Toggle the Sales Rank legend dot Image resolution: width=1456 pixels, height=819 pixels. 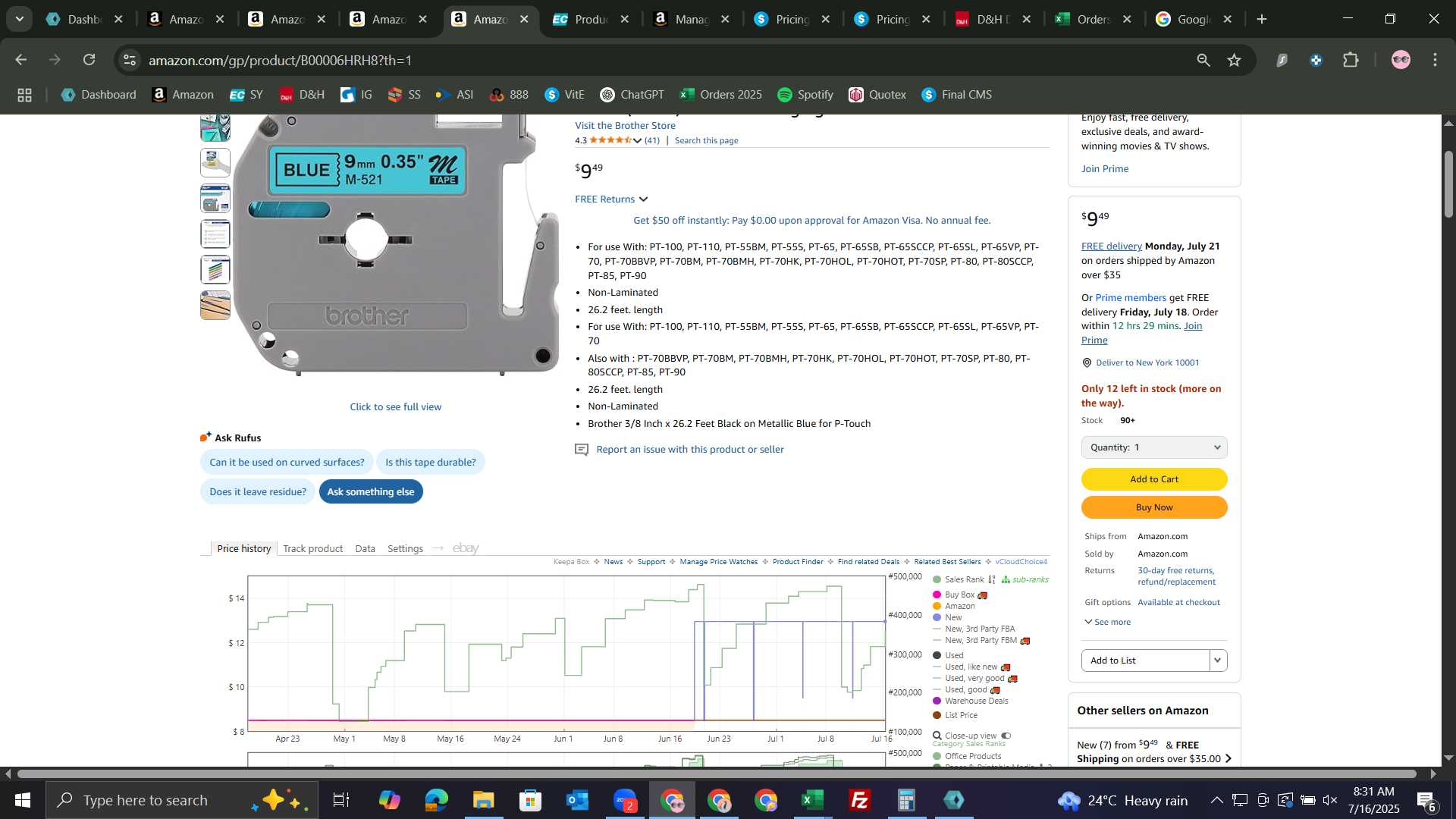[x=937, y=579]
